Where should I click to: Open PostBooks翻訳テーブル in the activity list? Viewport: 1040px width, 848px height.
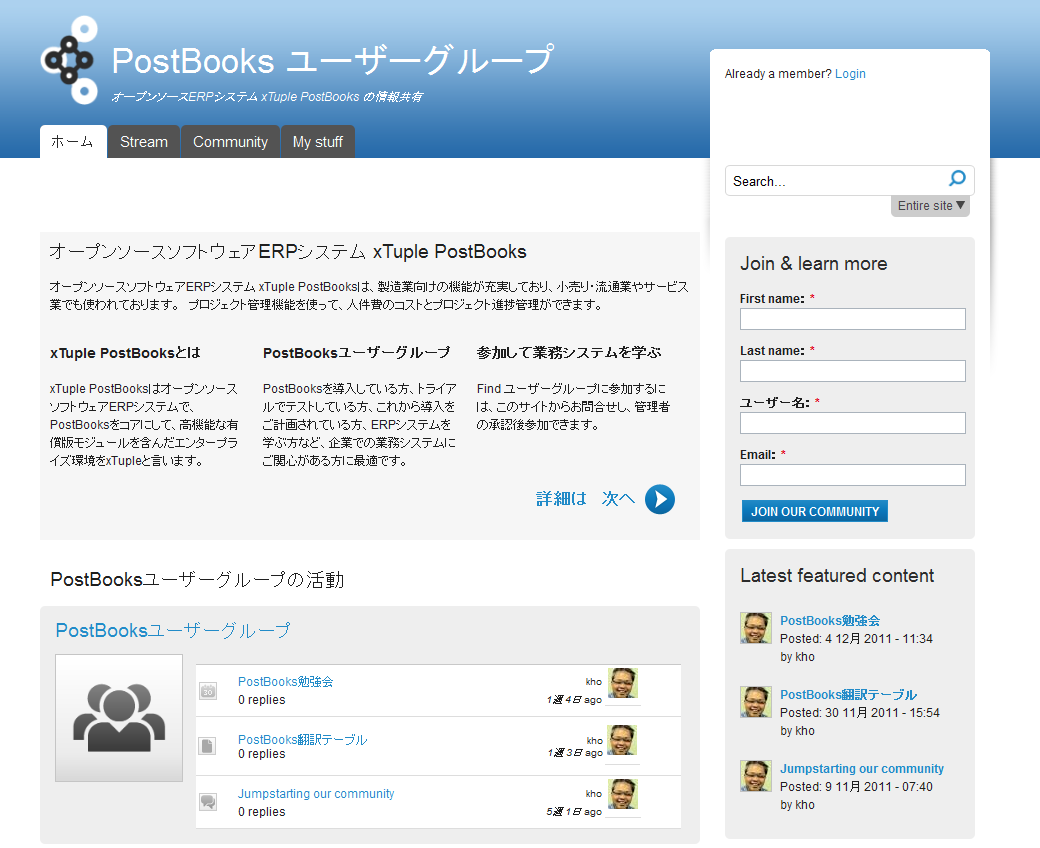[x=302, y=739]
